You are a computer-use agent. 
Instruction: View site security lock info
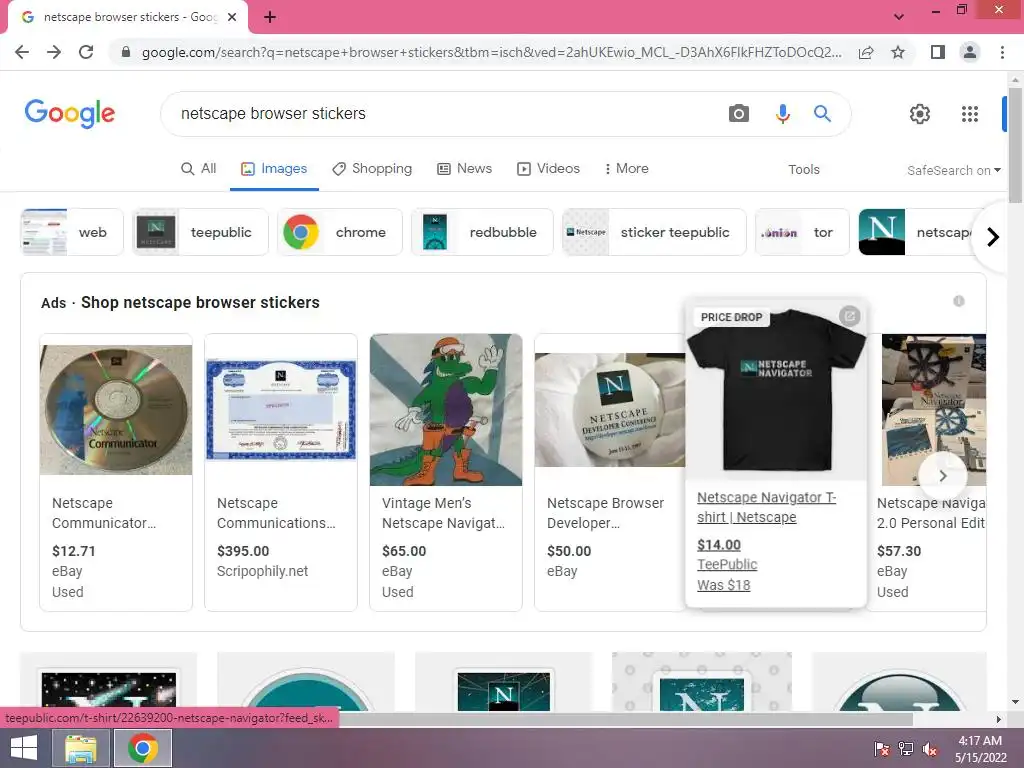click(126, 52)
